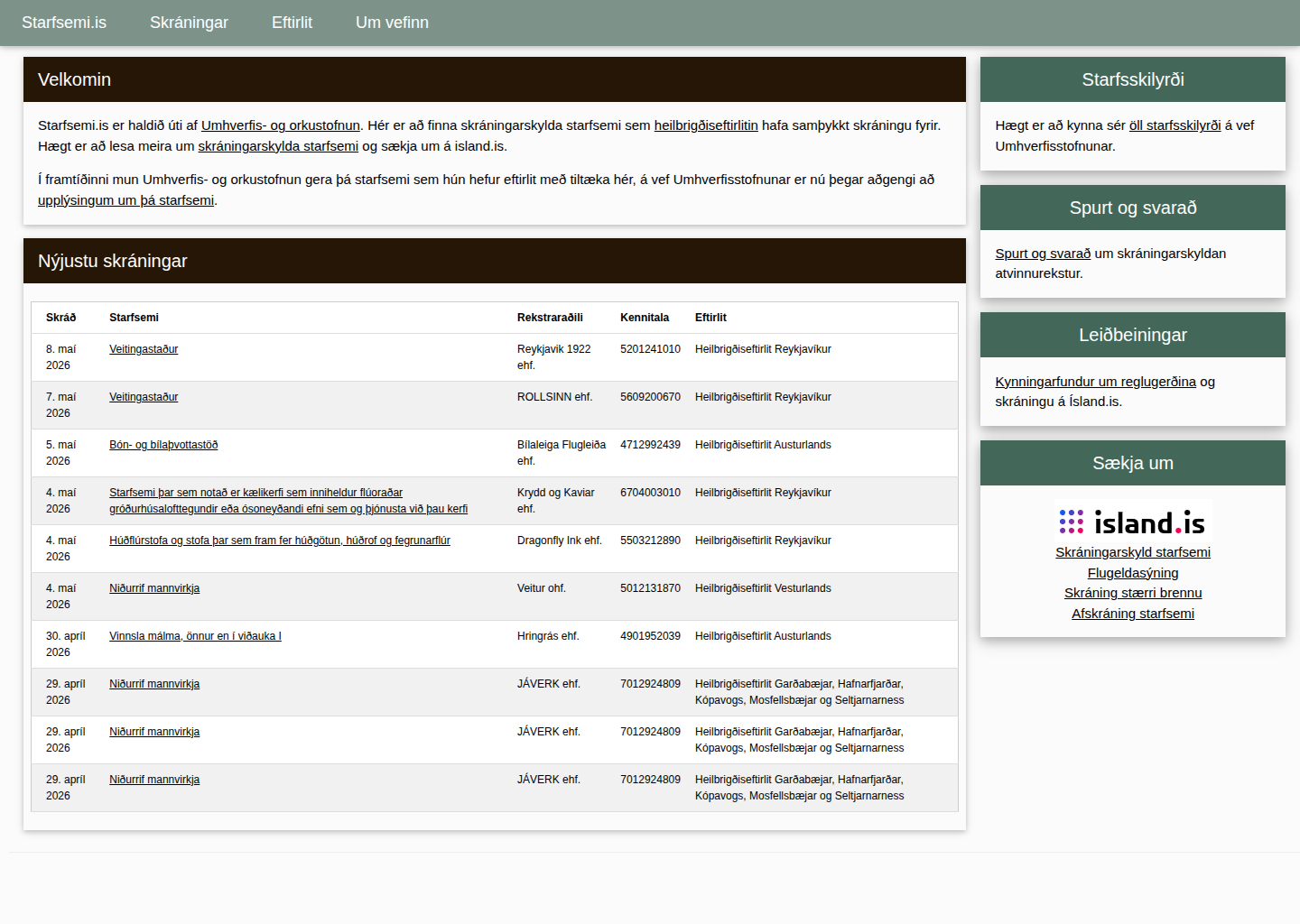Open the Skráningar menu item

click(189, 23)
